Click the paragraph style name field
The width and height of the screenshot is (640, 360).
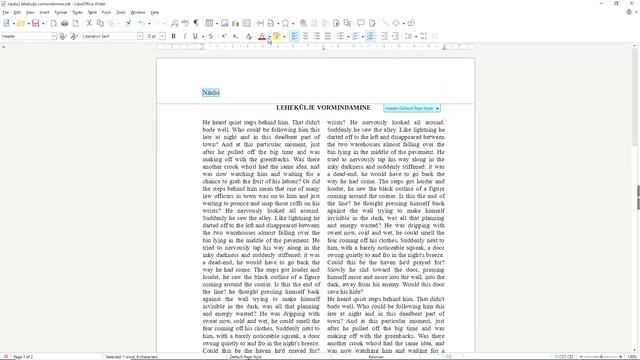26,36
